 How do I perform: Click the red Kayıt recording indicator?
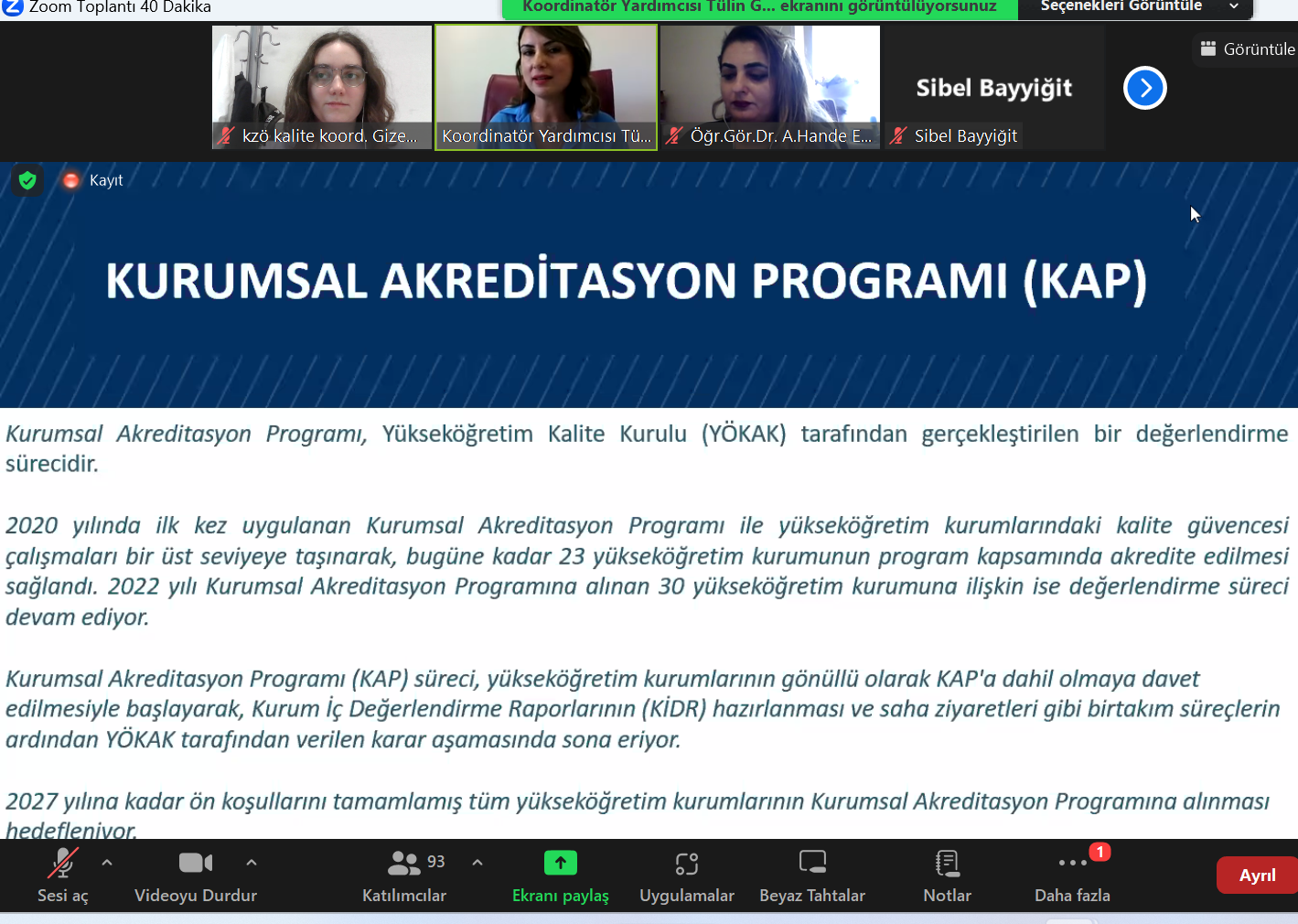pos(70,180)
